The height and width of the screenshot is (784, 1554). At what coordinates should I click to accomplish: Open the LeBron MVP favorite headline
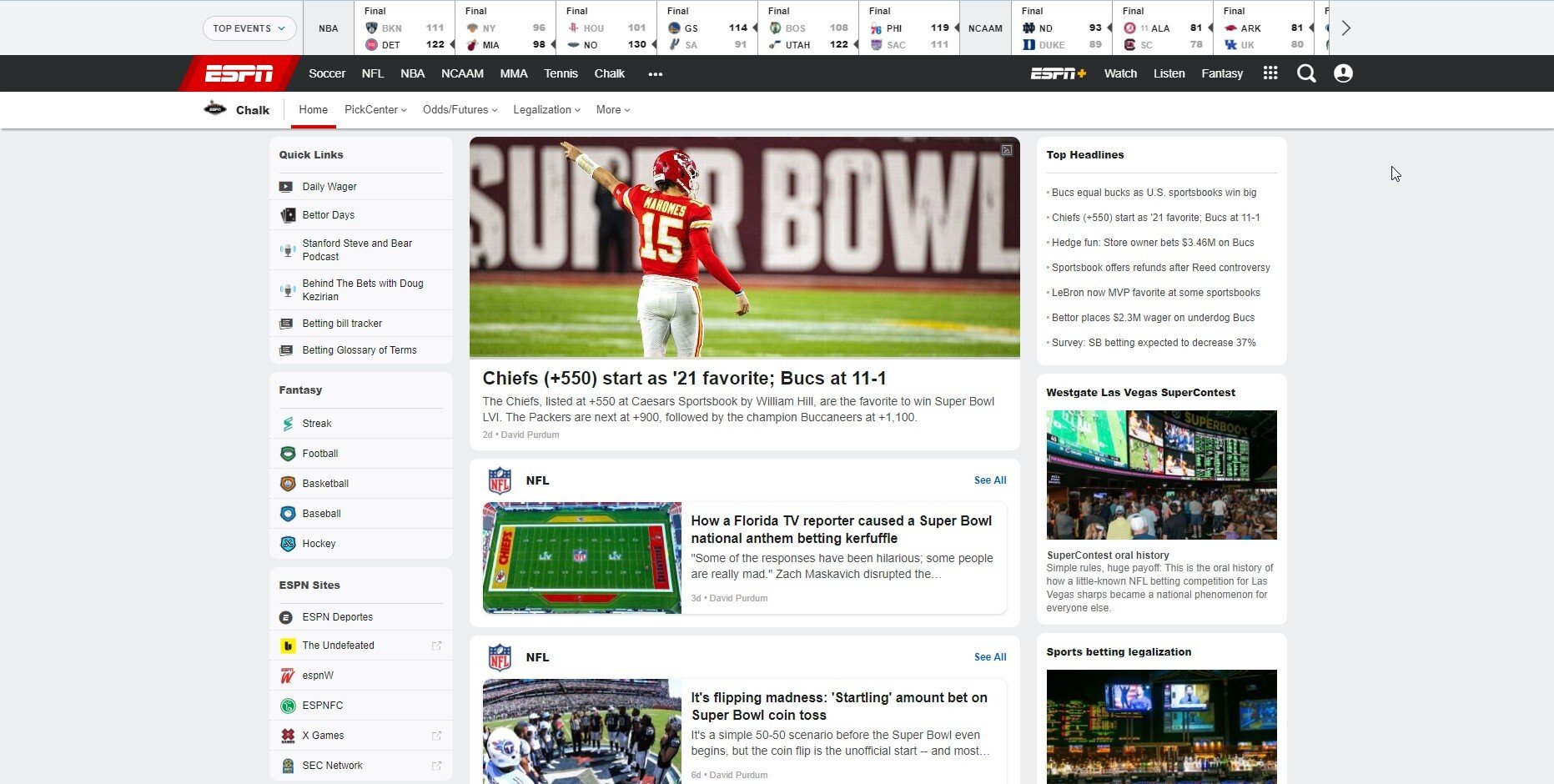1155,293
